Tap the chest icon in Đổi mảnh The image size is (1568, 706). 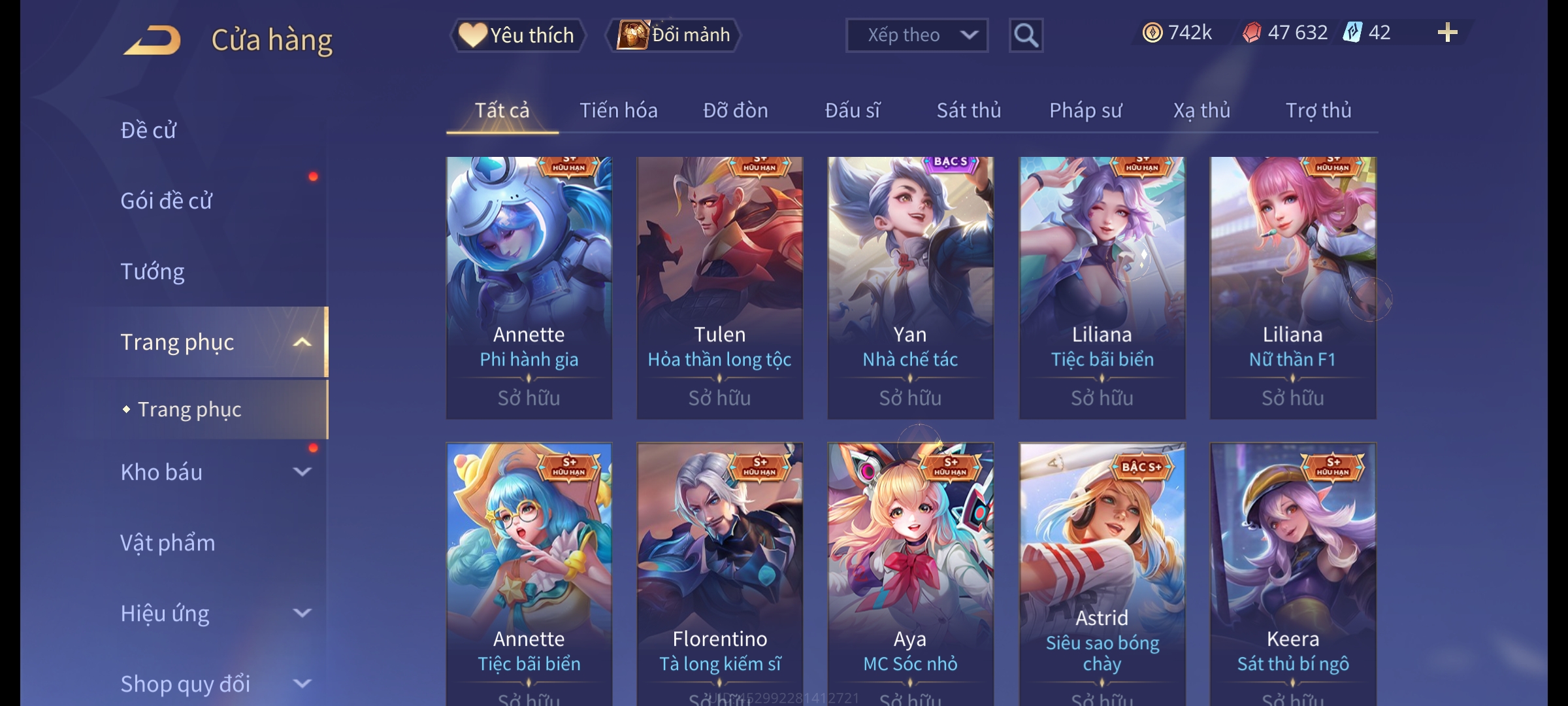[x=632, y=35]
